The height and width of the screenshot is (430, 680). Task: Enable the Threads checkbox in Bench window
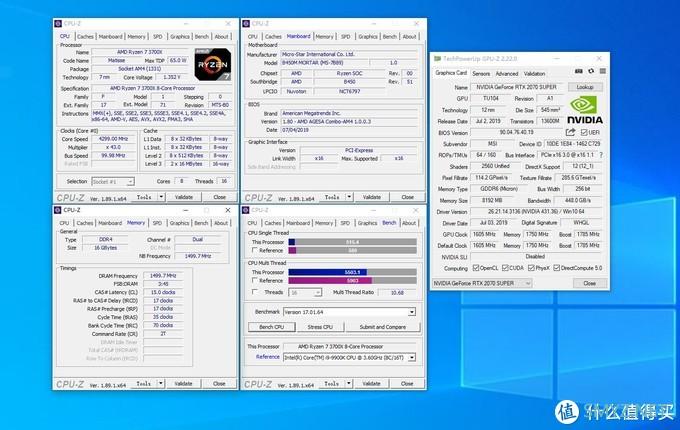[x=255, y=292]
